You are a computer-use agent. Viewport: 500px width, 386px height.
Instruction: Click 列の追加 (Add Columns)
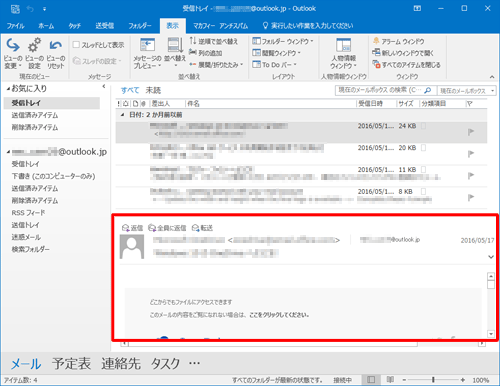[x=206, y=53]
